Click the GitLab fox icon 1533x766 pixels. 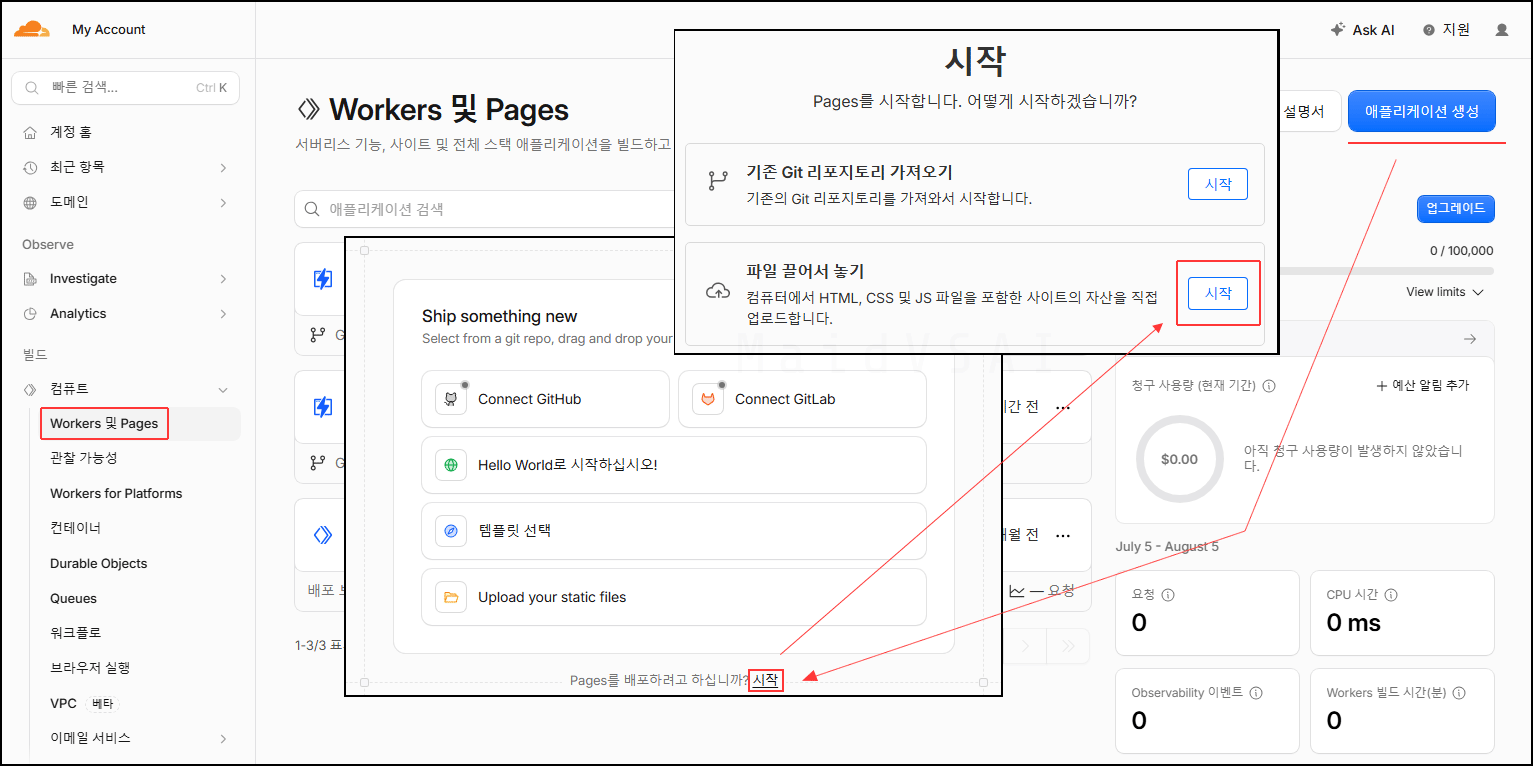click(x=708, y=399)
